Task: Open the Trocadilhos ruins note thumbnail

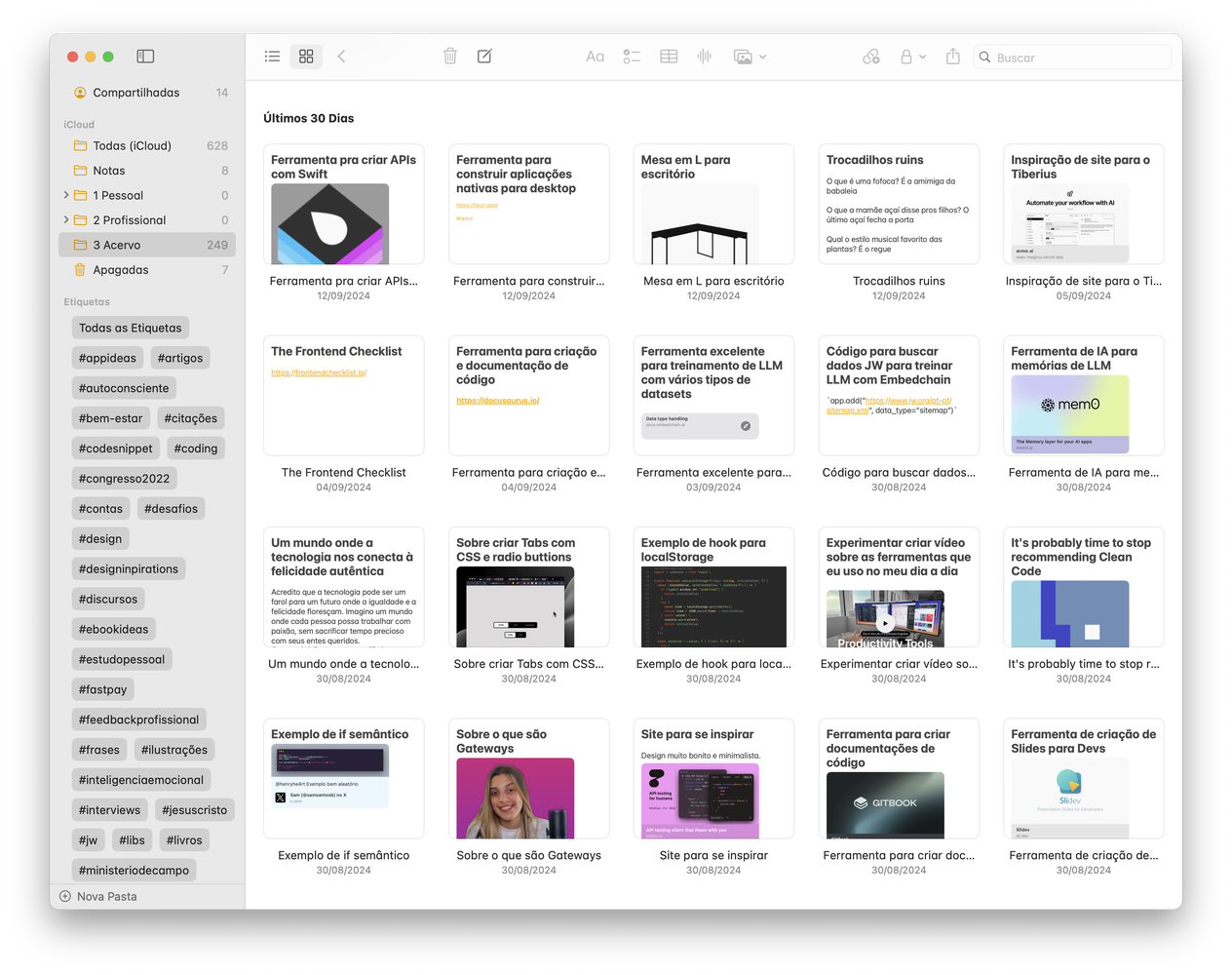Action: pyautogui.click(x=899, y=205)
